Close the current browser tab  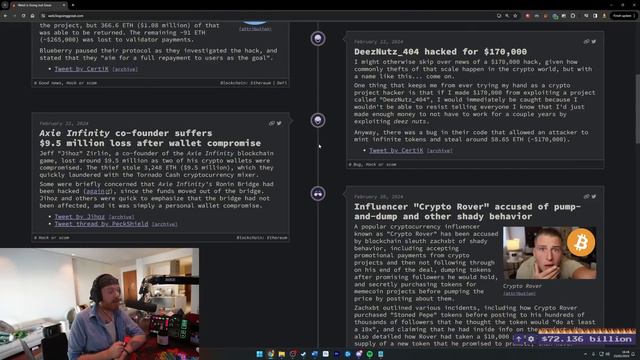(x=64, y=5)
